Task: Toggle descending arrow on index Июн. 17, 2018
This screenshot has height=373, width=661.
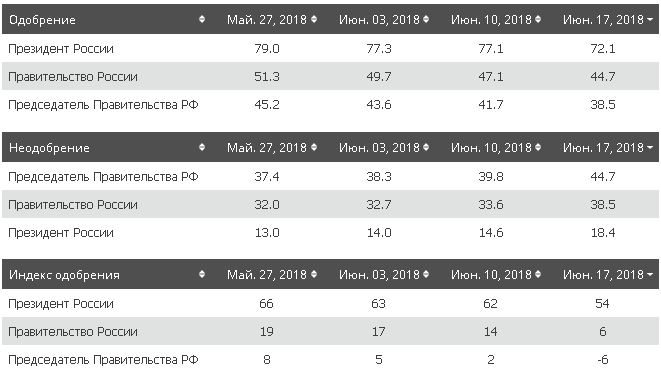Action: 650,275
